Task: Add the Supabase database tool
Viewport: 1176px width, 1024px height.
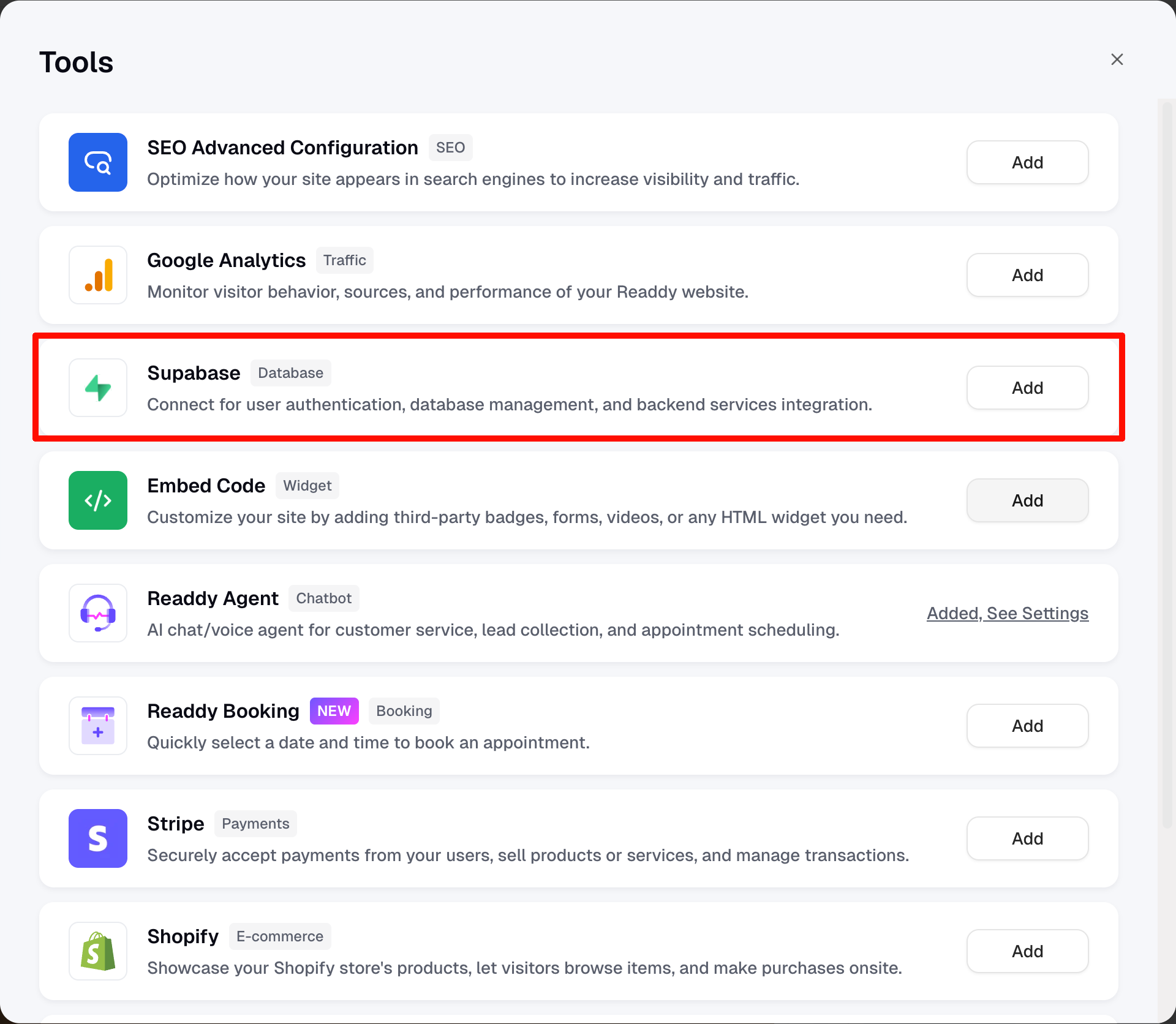Action: [1027, 388]
